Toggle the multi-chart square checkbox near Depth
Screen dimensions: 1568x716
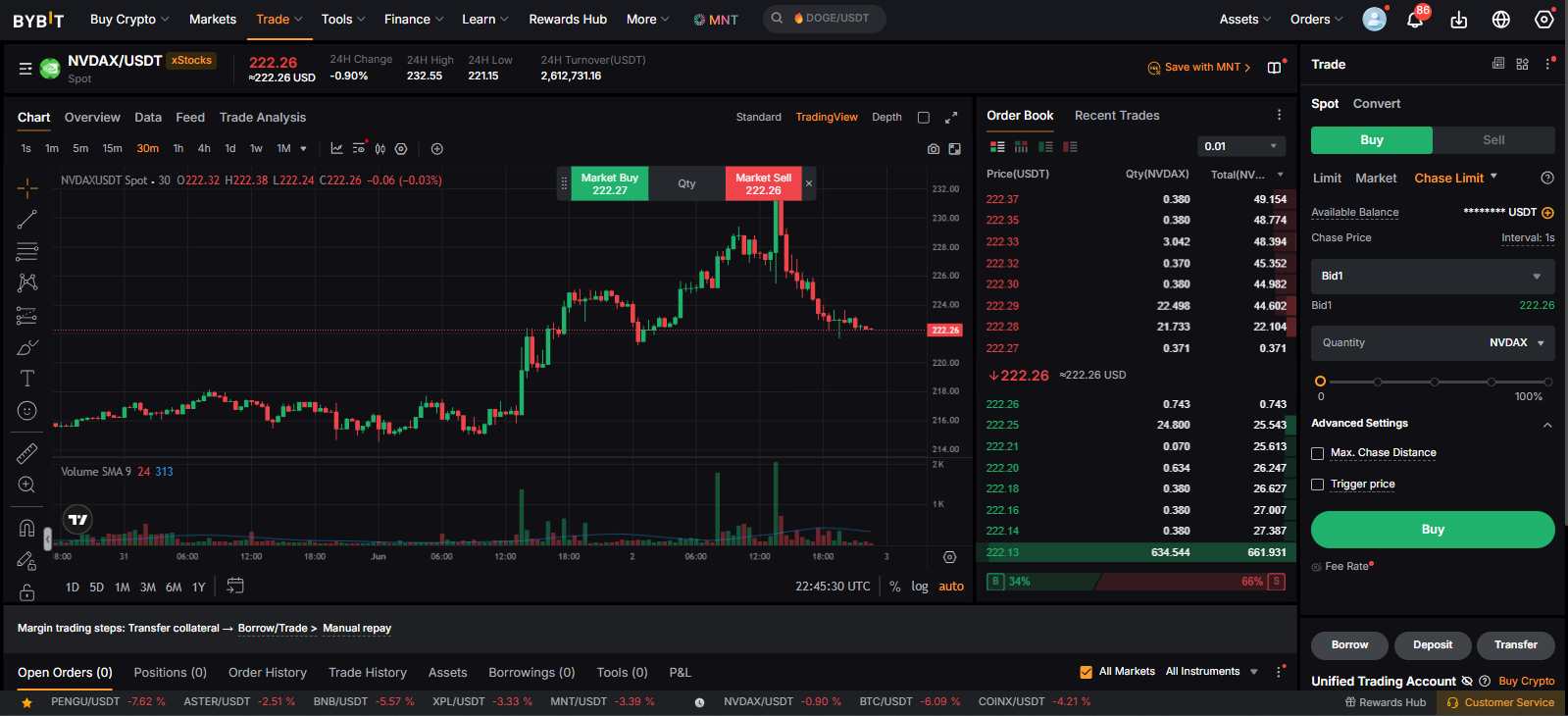(x=924, y=118)
